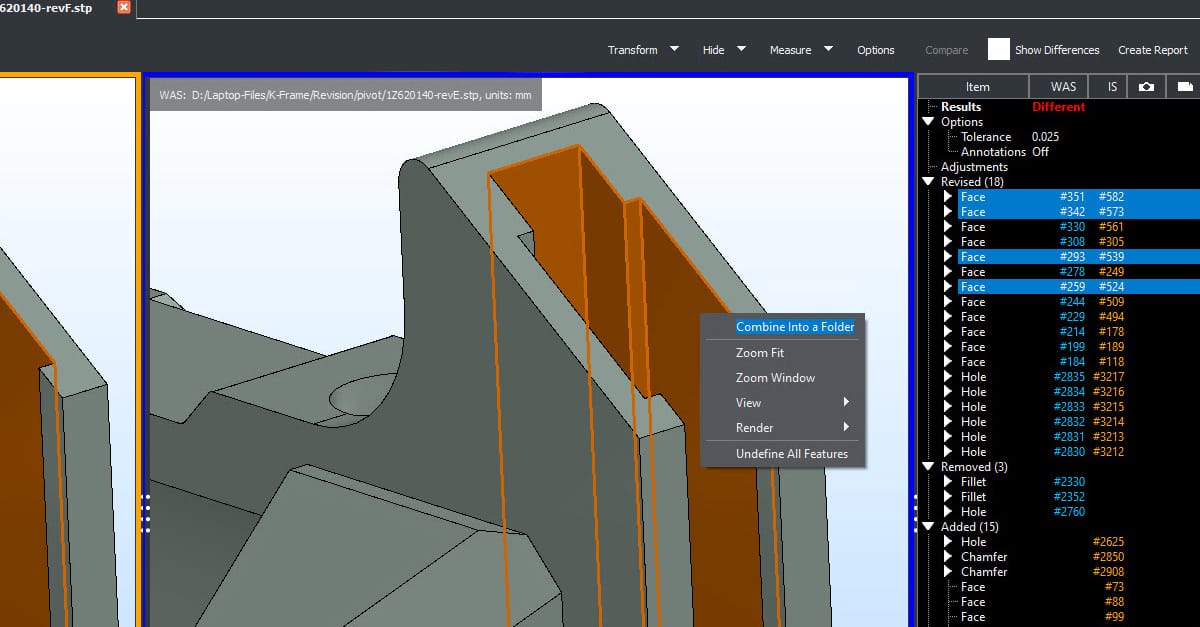Collapse the Revised (18) section

point(928,181)
